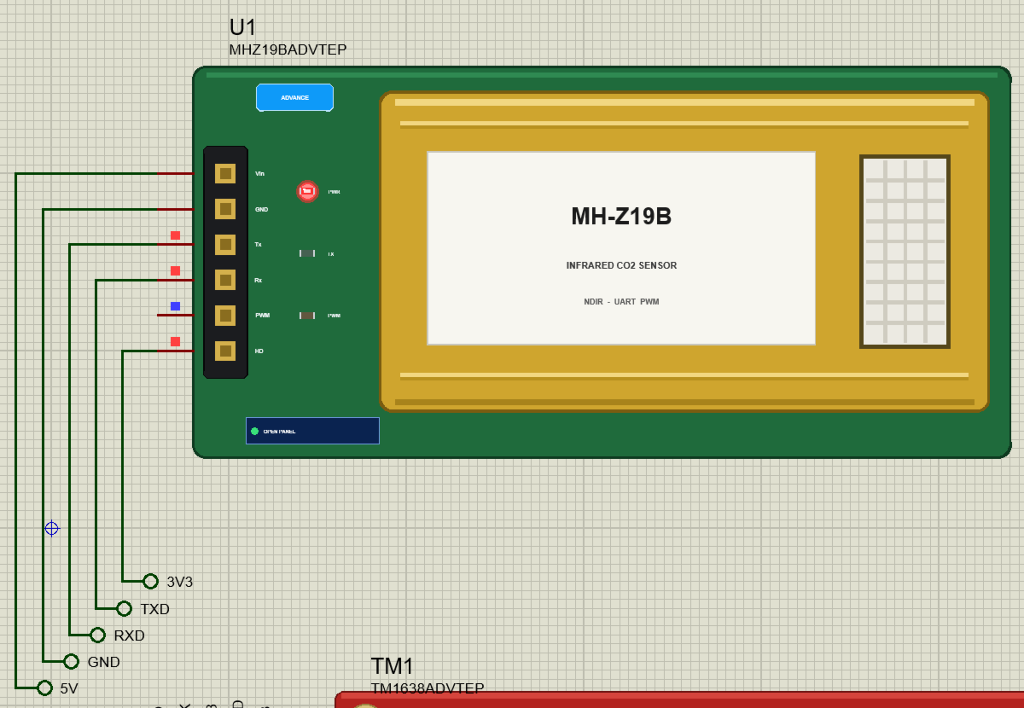Click the NDIR - UART PWM text
The height and width of the screenshot is (708, 1024).
(621, 302)
